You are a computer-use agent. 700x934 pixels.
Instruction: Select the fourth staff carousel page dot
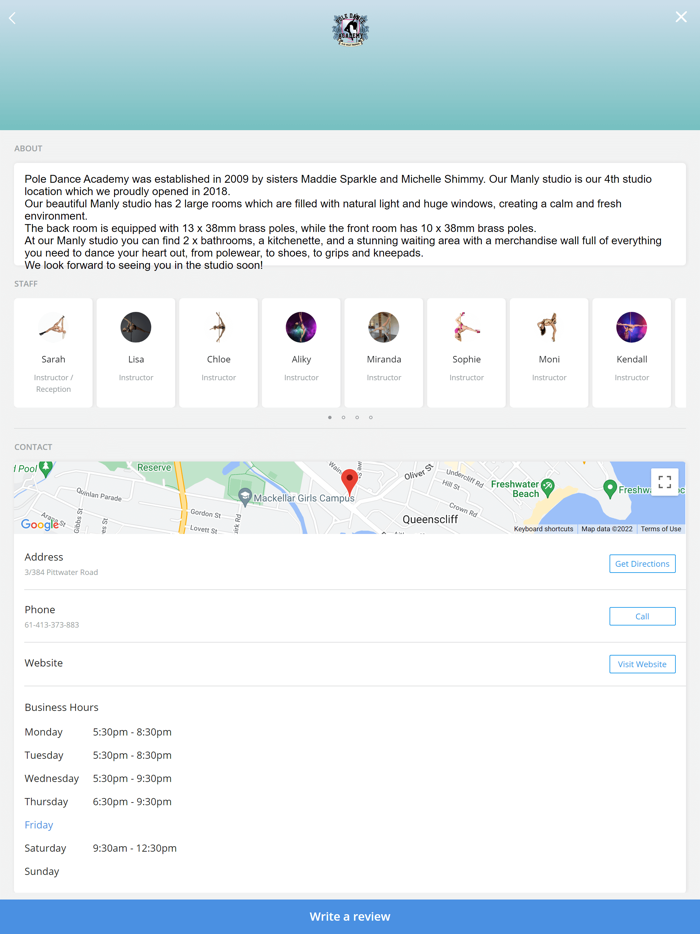click(x=371, y=418)
